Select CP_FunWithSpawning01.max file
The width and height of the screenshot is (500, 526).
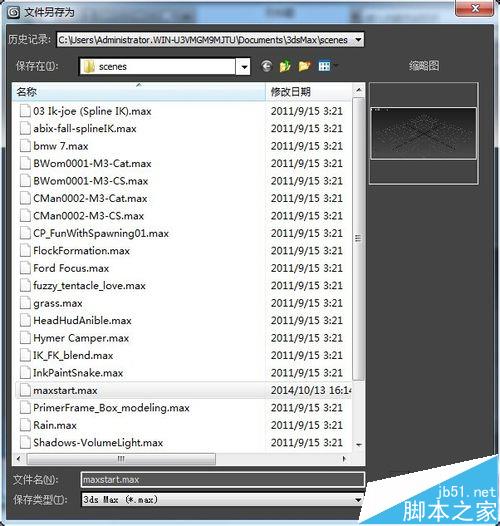tap(101, 233)
